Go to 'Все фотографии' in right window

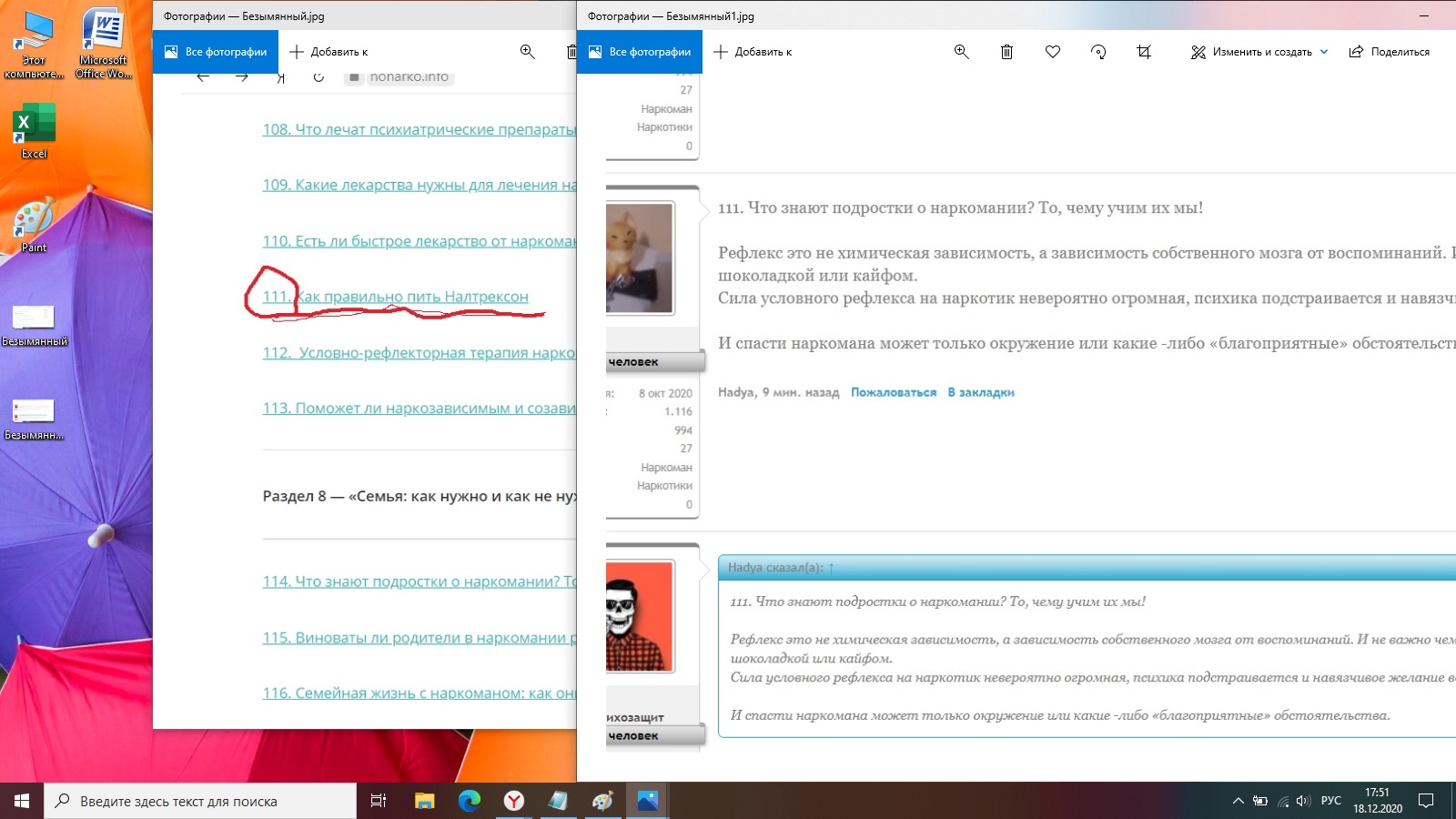pyautogui.click(x=640, y=52)
